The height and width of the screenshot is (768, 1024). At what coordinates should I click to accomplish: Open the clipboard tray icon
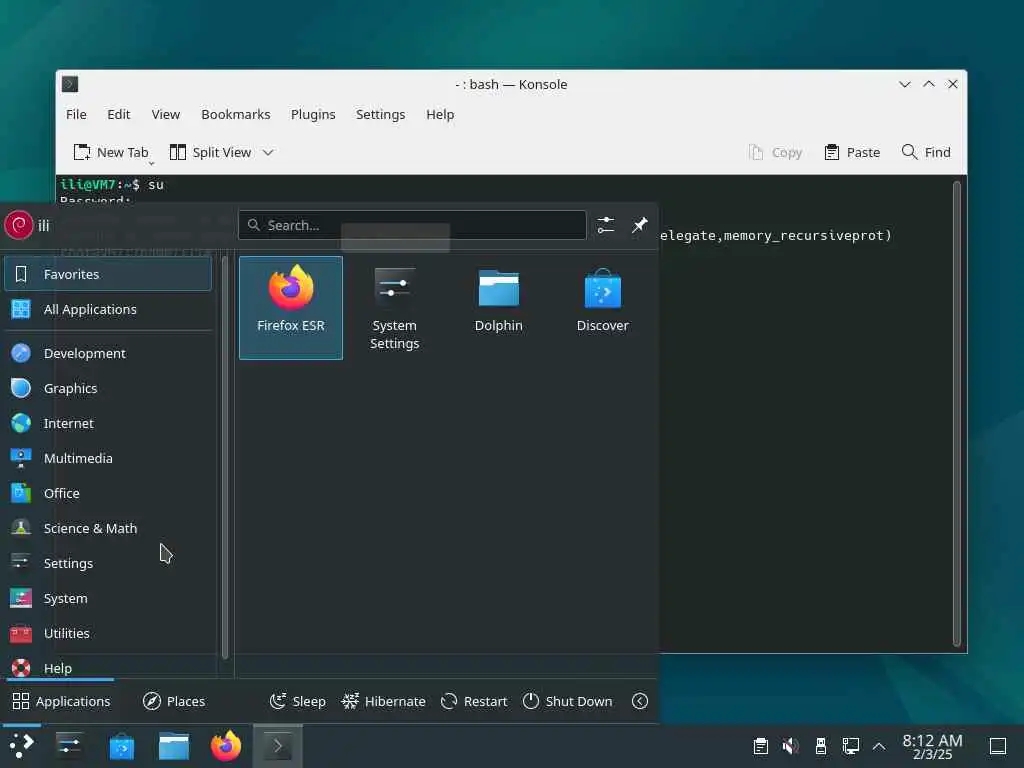pos(761,746)
